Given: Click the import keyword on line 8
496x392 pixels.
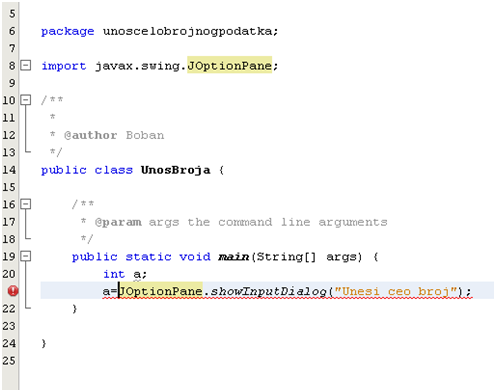Looking at the screenshot, I should pos(64,66).
